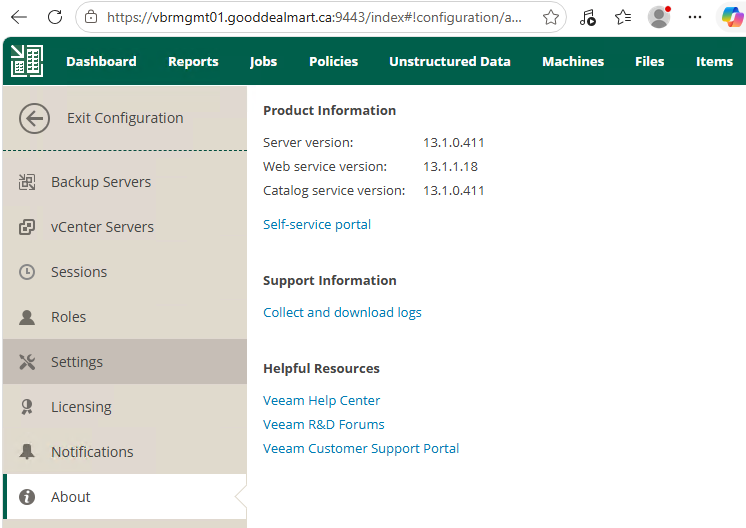Focus the browser address bar URL
This screenshot has width=746, height=528.
pos(314,18)
